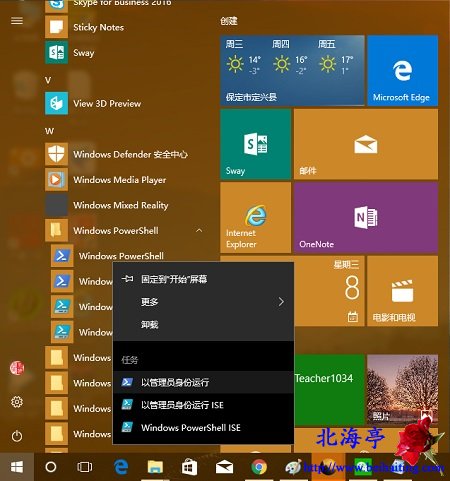Click the letter V section header
450x481 pixels.
pyautogui.click(x=48, y=80)
